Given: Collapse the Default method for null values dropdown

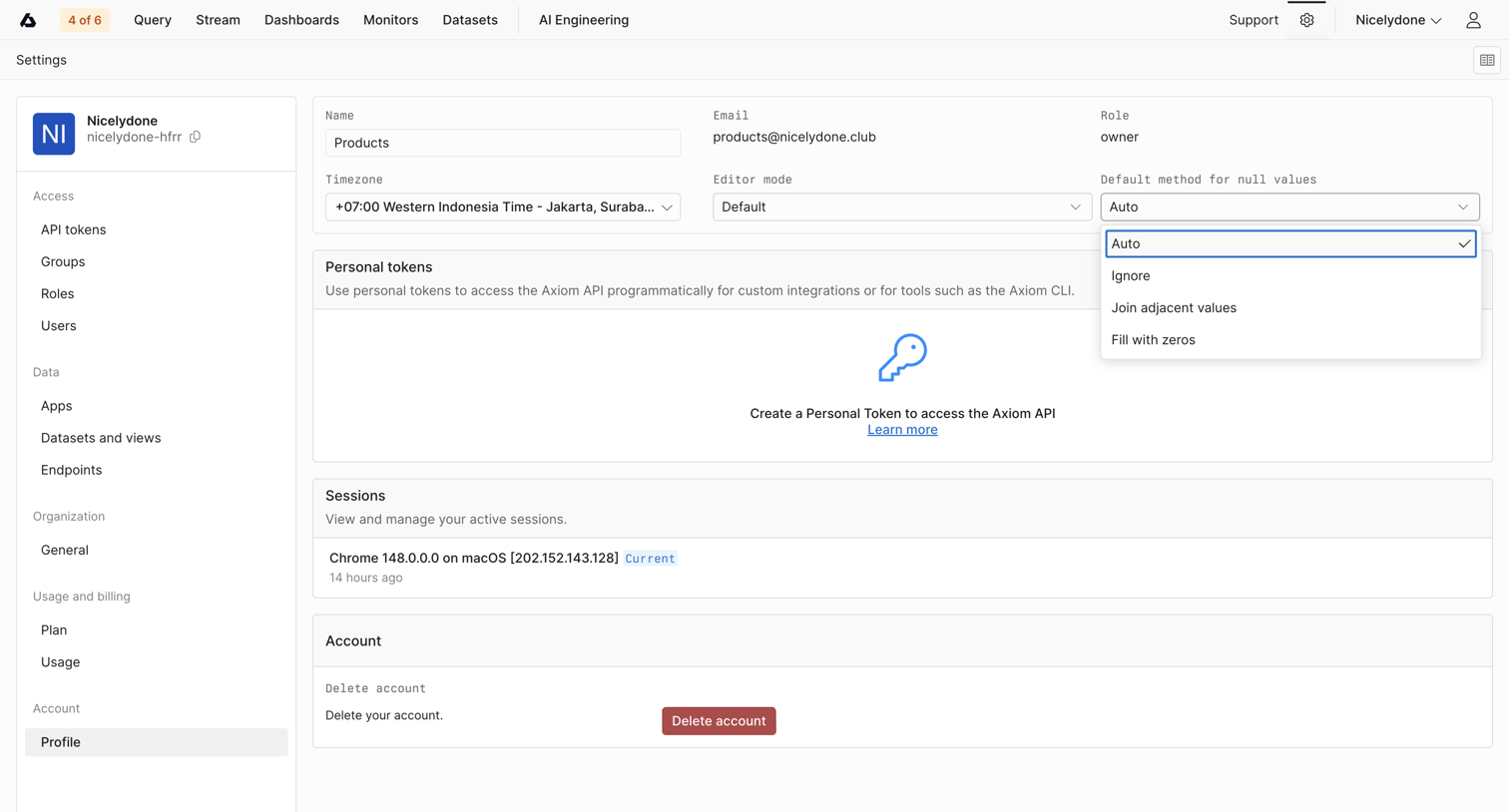Looking at the screenshot, I should pyautogui.click(x=1289, y=207).
